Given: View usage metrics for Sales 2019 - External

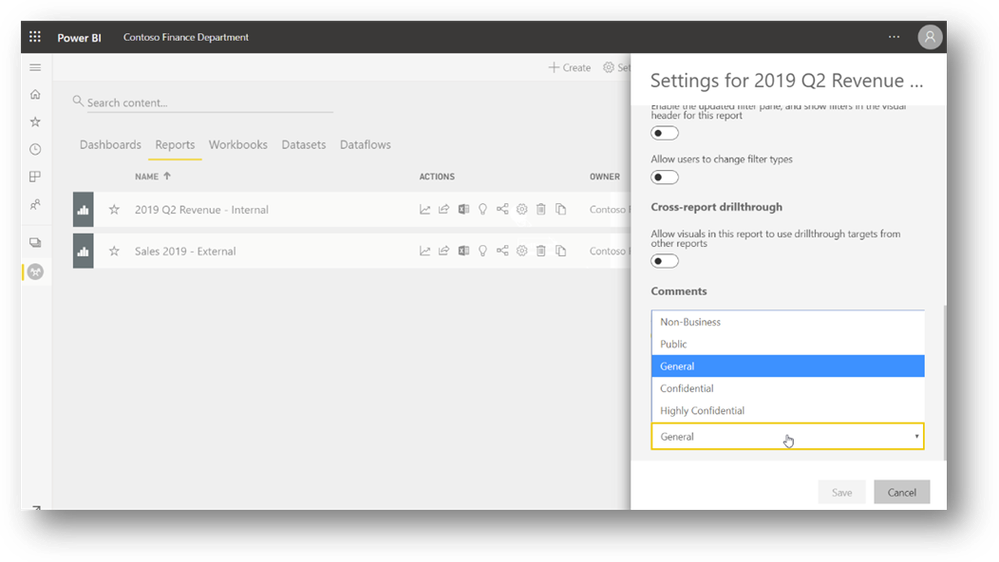Looking at the screenshot, I should (425, 251).
